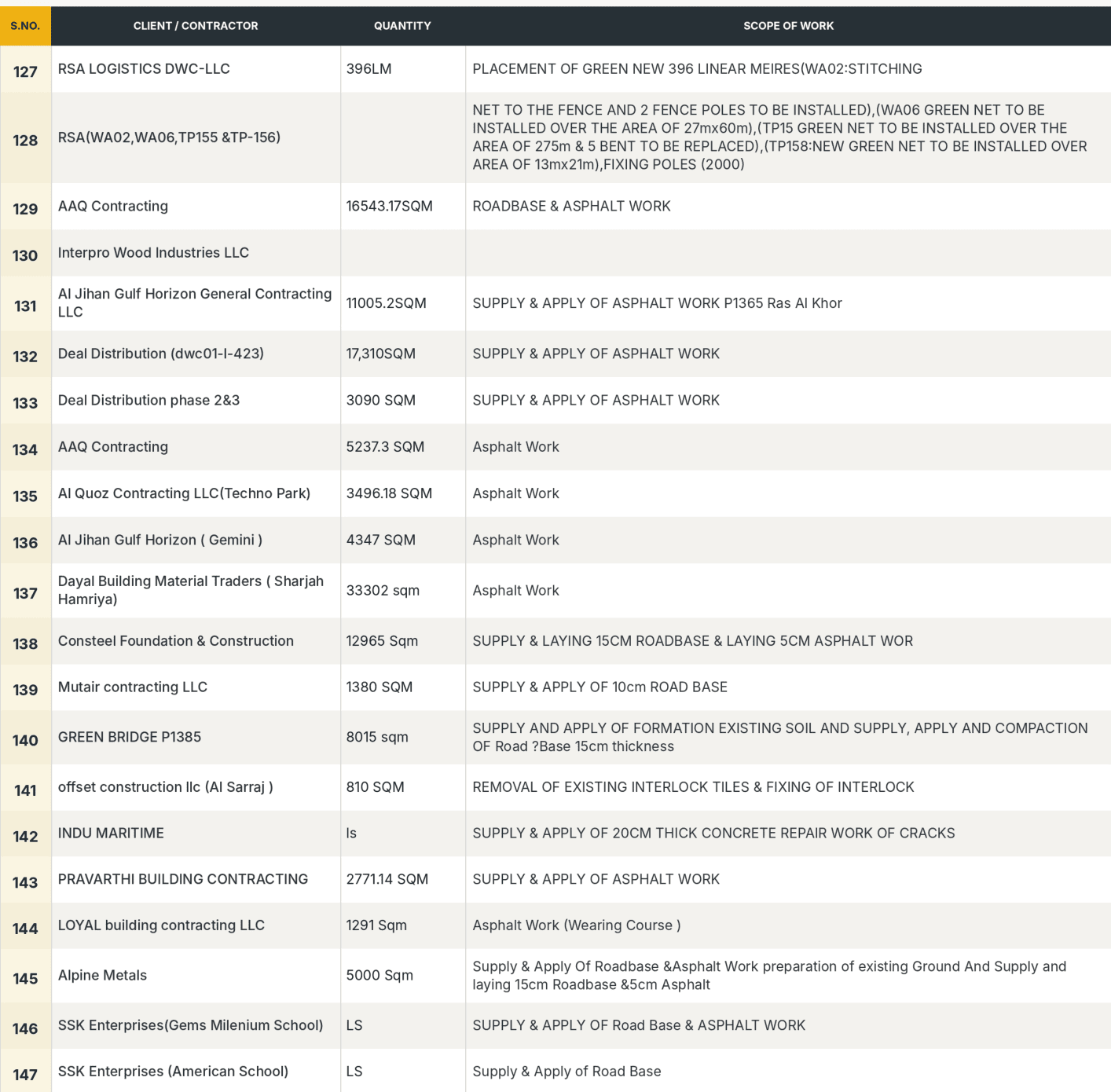Click the QUANTITY column header

point(402,26)
